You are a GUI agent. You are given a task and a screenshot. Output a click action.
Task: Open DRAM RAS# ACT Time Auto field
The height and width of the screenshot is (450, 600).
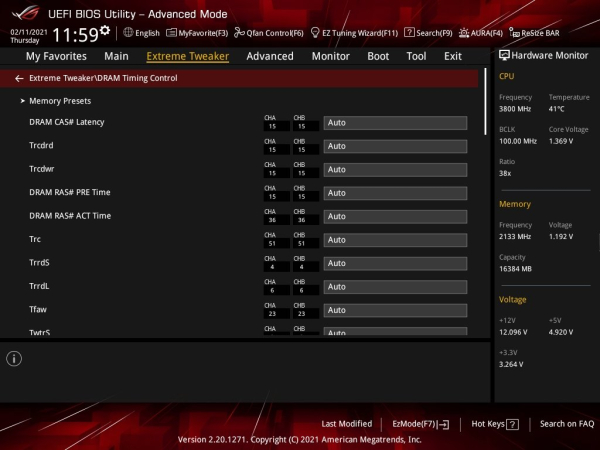pyautogui.click(x=395, y=216)
